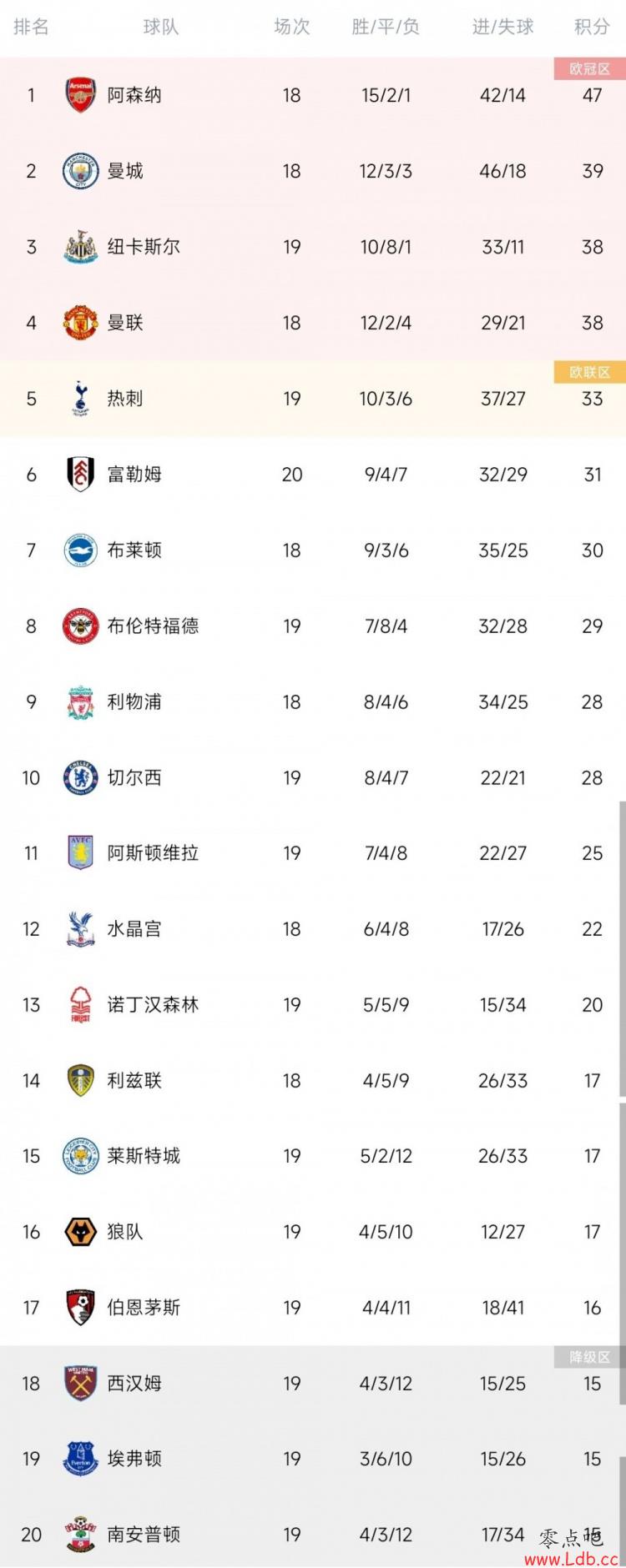Select the Newcastle United crest
Screen dimensions: 626x1568
(81, 247)
